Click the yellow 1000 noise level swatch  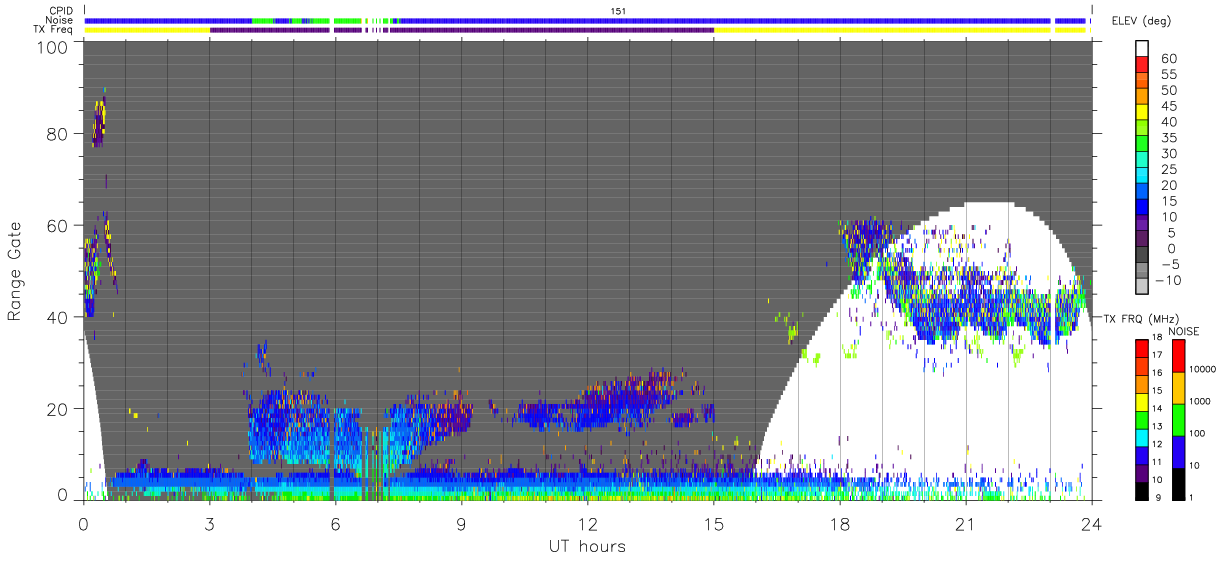coord(1179,388)
